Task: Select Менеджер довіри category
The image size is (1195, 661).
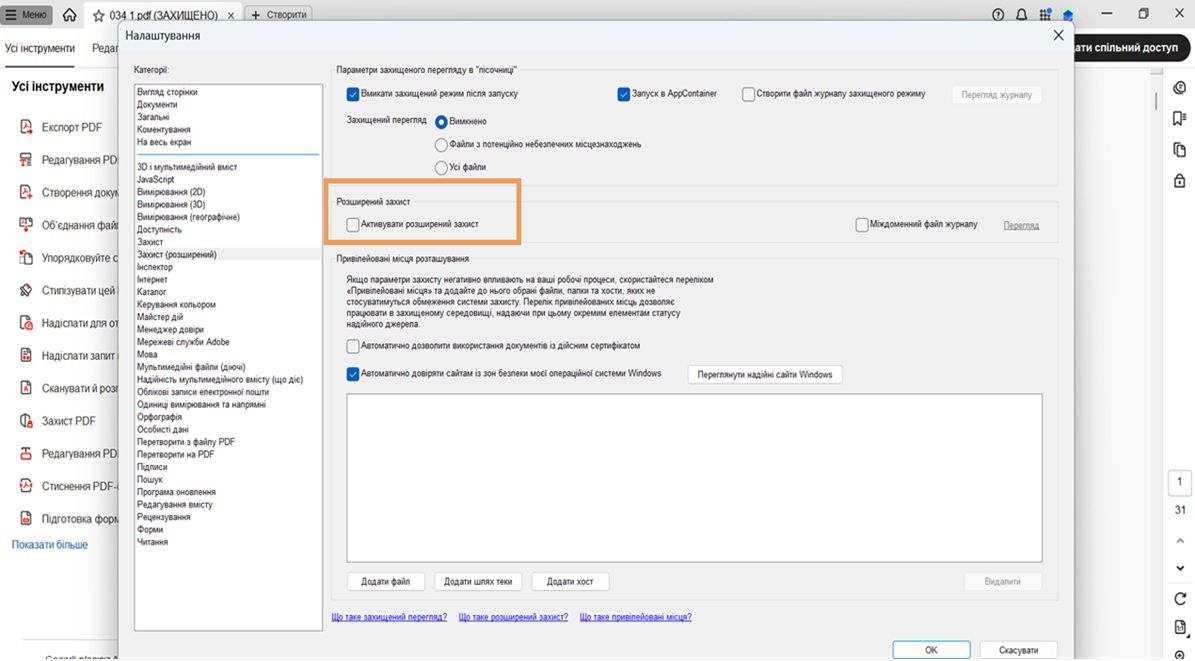Action: 170,329
